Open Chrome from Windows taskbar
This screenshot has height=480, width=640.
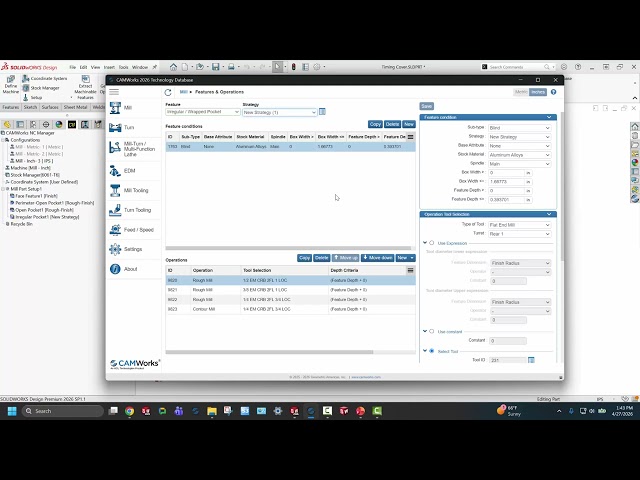point(129,411)
